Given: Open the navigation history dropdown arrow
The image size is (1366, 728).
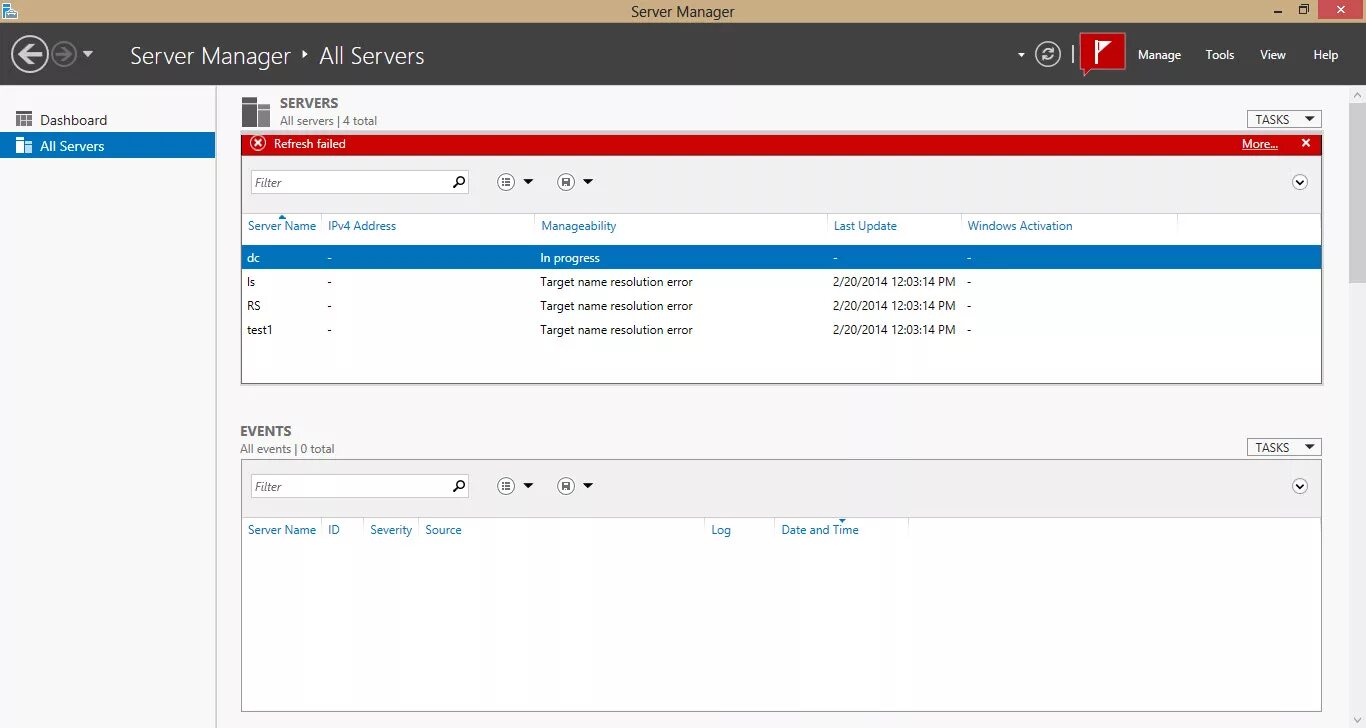Looking at the screenshot, I should point(88,54).
